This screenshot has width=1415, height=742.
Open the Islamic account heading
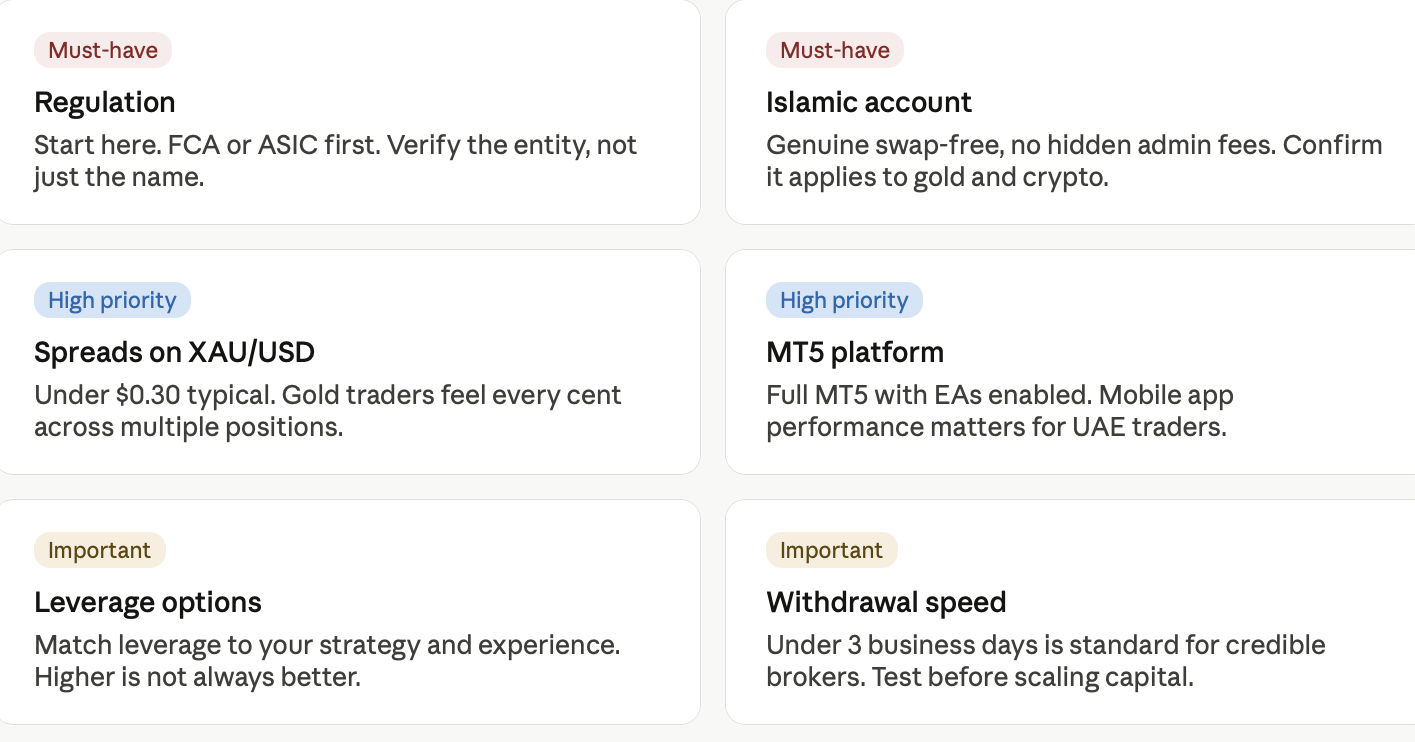coord(869,102)
